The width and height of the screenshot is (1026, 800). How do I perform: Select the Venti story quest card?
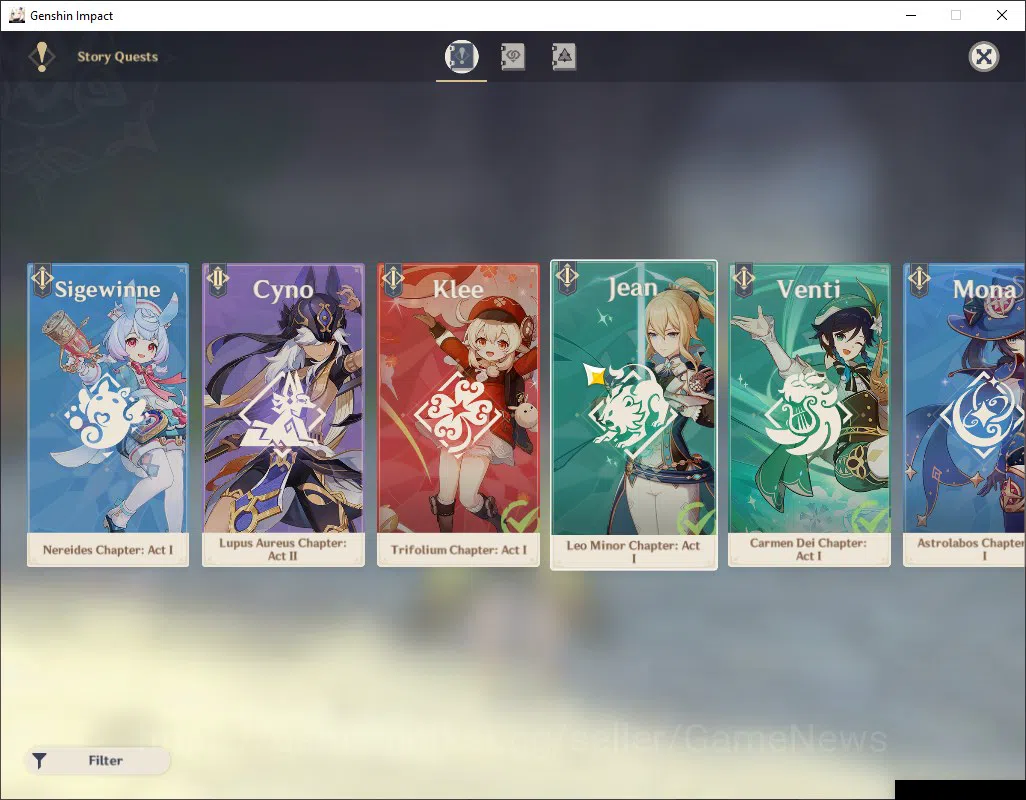pos(809,415)
